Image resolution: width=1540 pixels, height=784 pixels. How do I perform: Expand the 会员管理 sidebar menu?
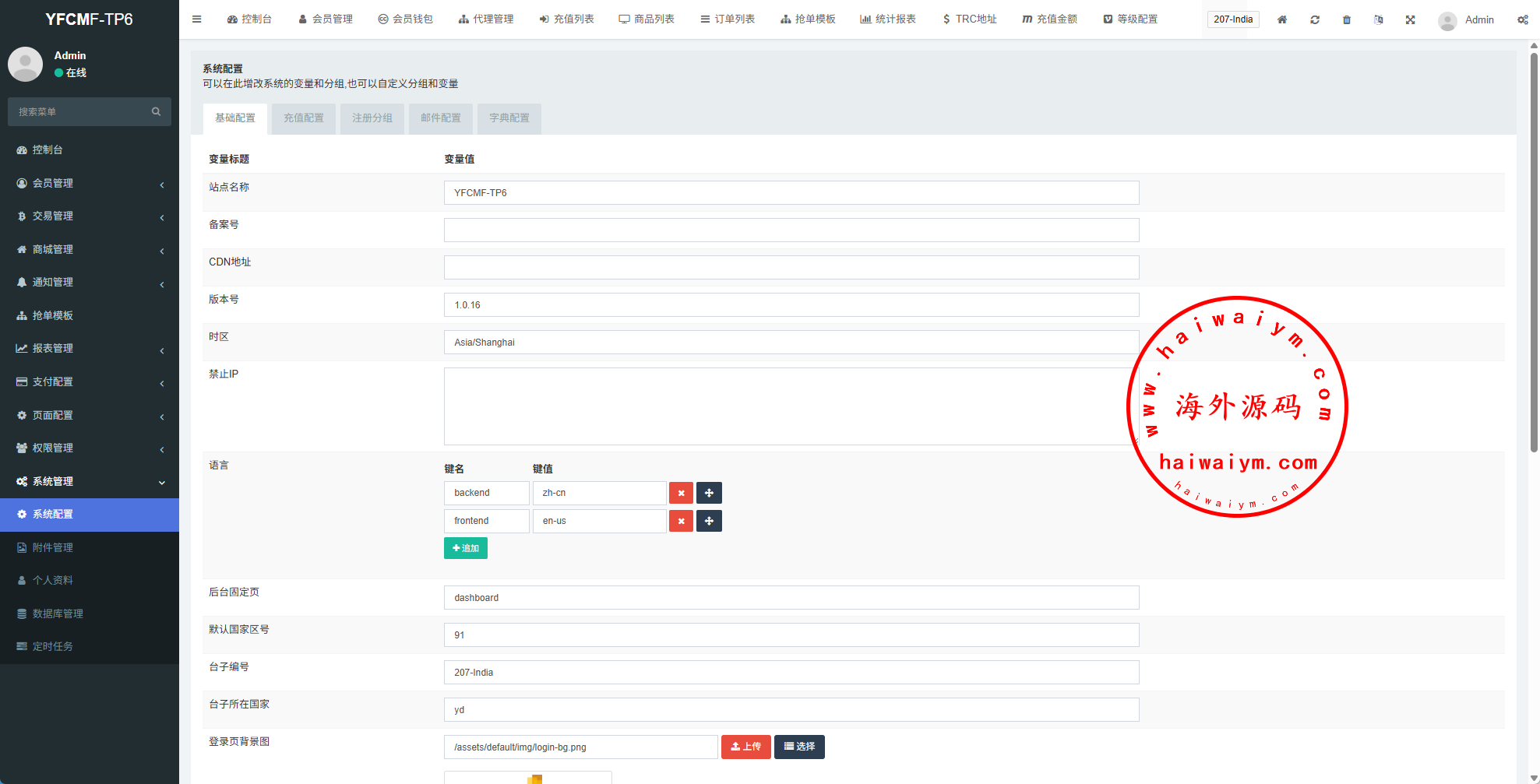point(89,183)
